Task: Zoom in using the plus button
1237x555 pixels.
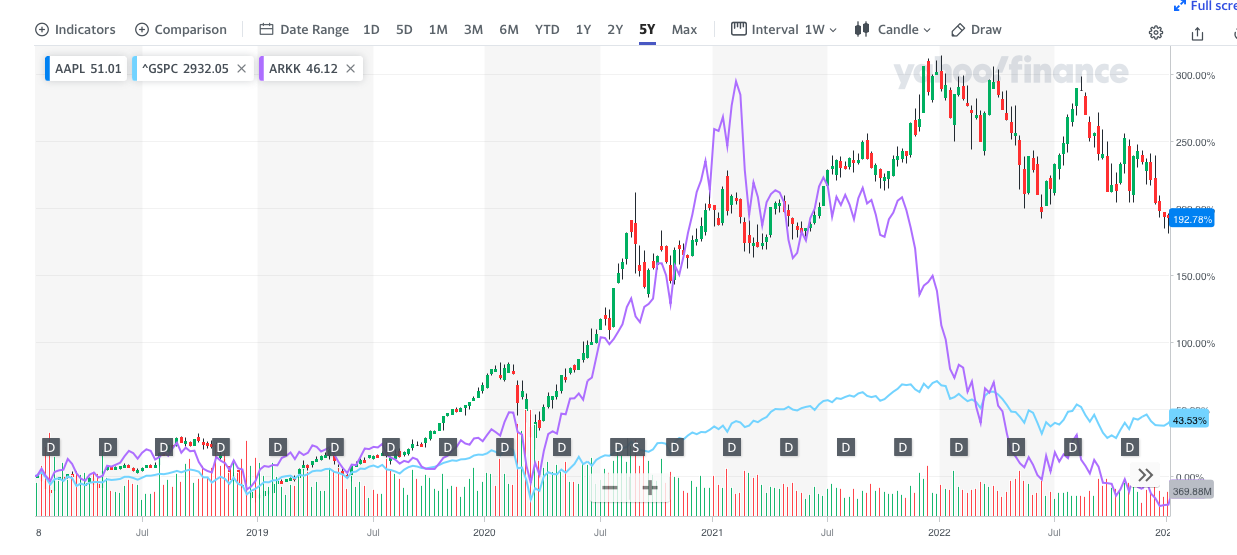Action: coord(649,488)
